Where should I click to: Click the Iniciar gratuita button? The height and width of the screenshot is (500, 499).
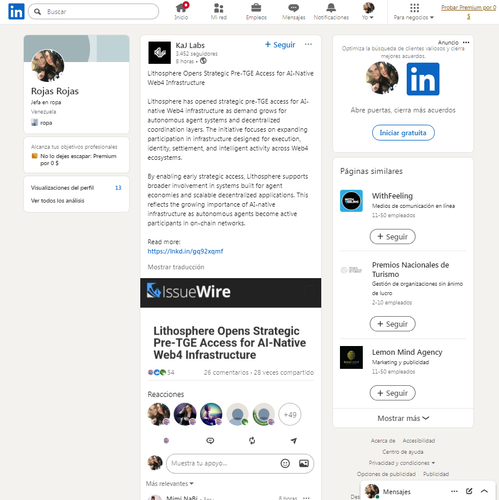point(403,133)
